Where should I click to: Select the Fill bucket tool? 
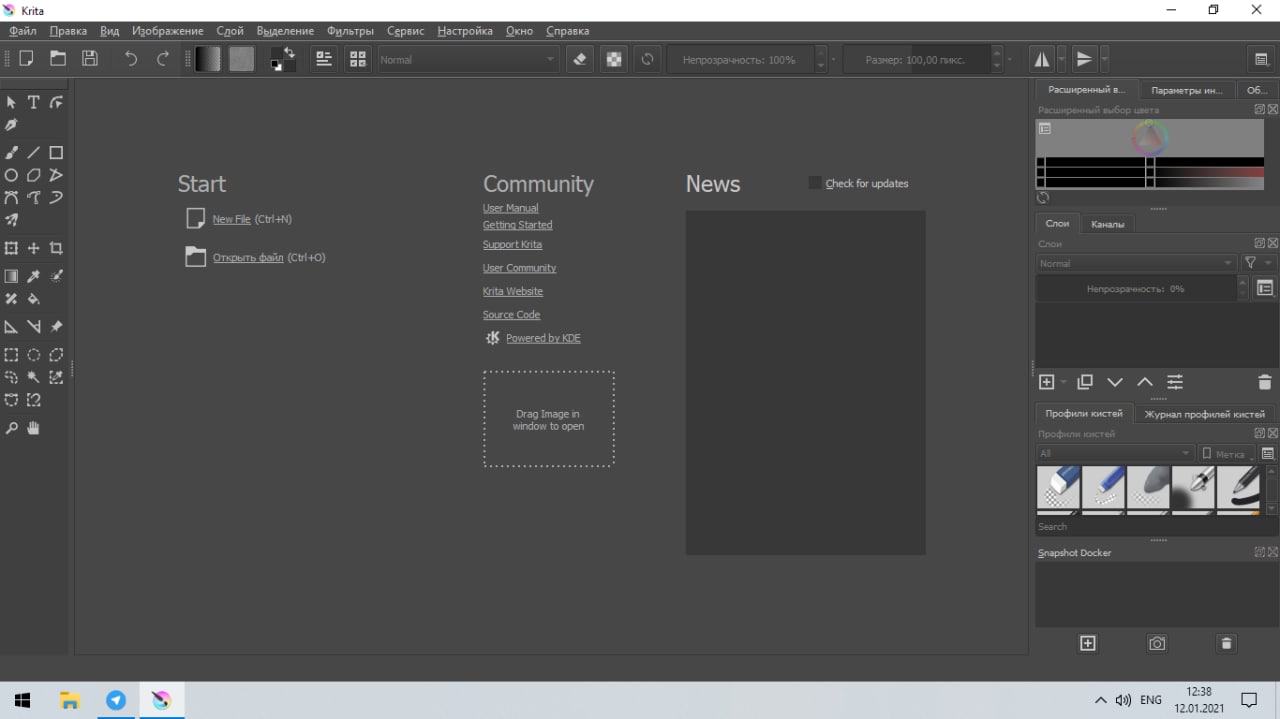pyautogui.click(x=33, y=299)
